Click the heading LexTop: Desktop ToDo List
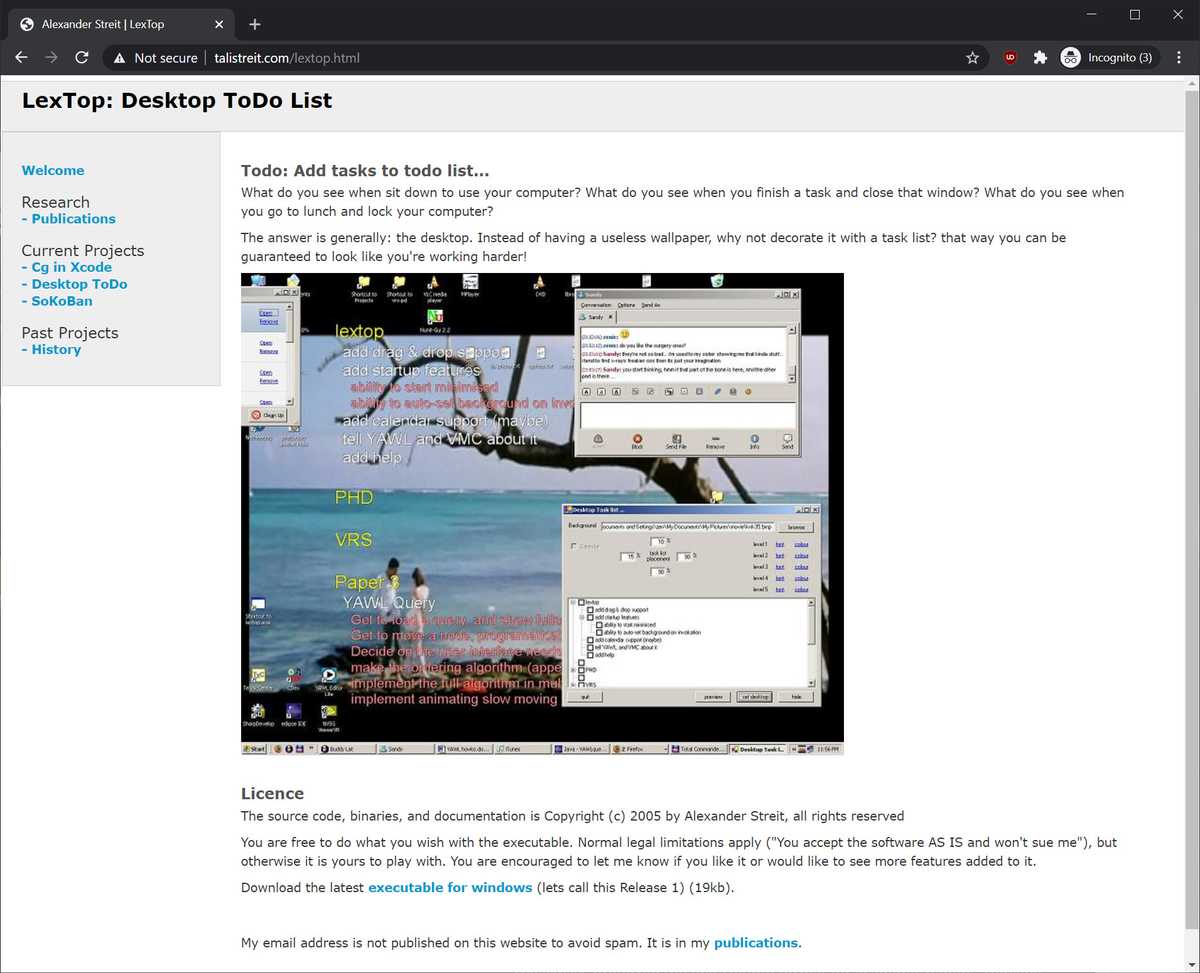 (177, 101)
